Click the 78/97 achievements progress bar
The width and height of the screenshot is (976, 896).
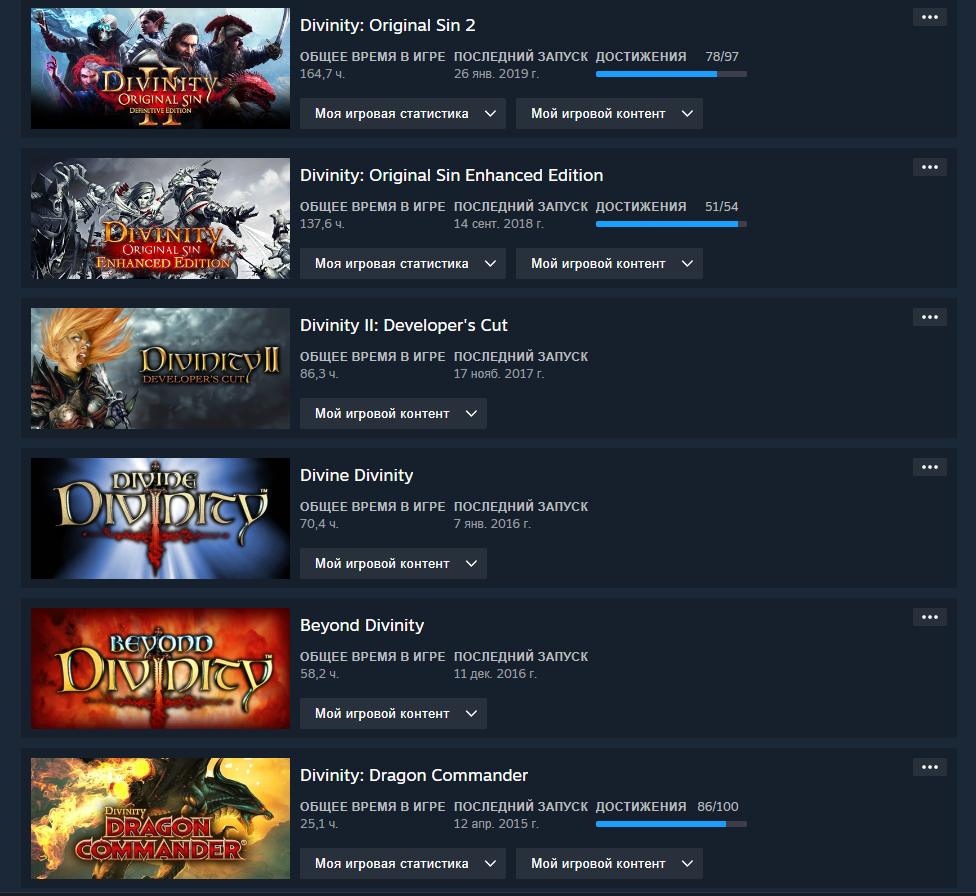(x=671, y=74)
